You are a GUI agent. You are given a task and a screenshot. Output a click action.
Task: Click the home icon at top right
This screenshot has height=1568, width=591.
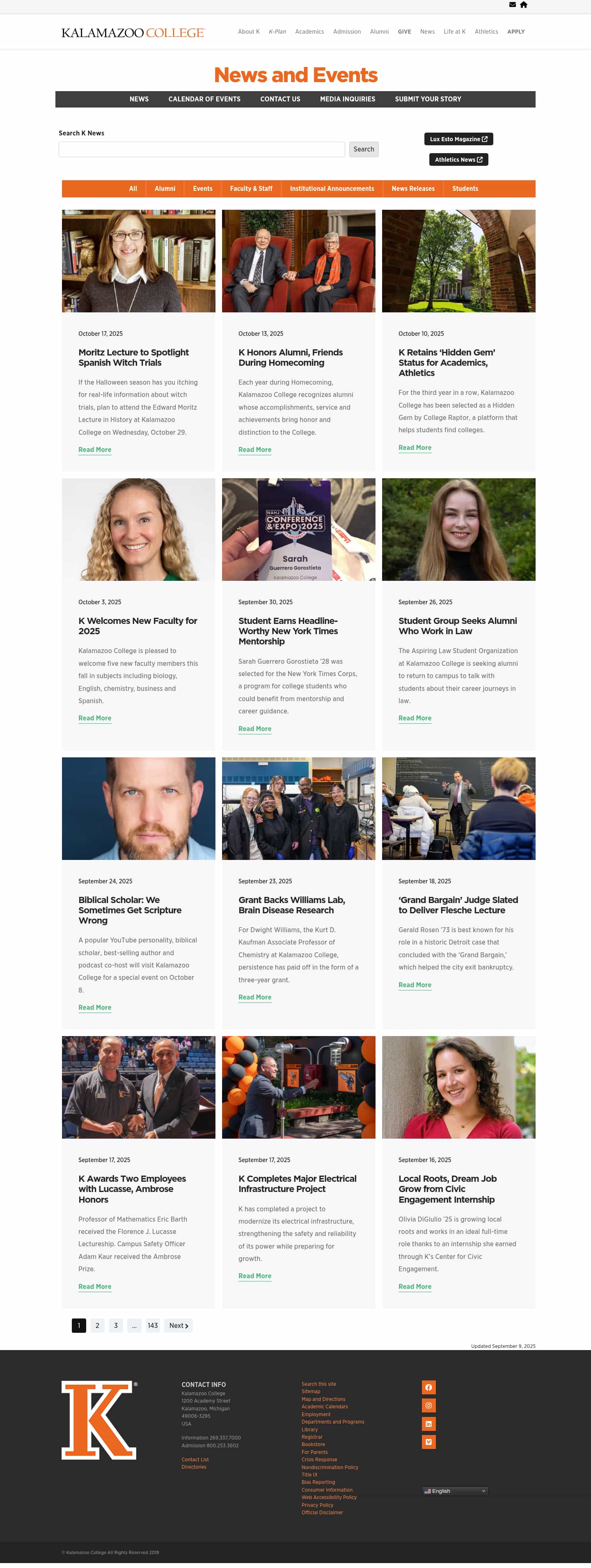[523, 5]
